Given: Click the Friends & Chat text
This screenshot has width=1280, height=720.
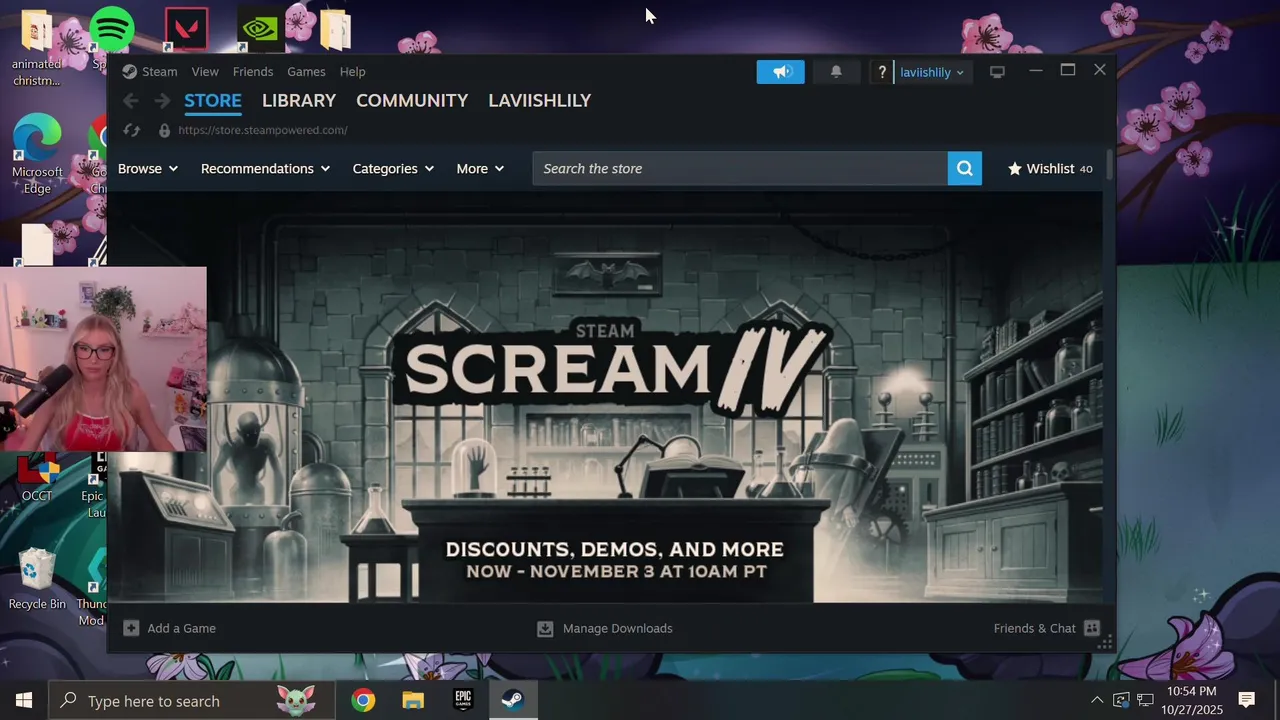Looking at the screenshot, I should [1034, 628].
